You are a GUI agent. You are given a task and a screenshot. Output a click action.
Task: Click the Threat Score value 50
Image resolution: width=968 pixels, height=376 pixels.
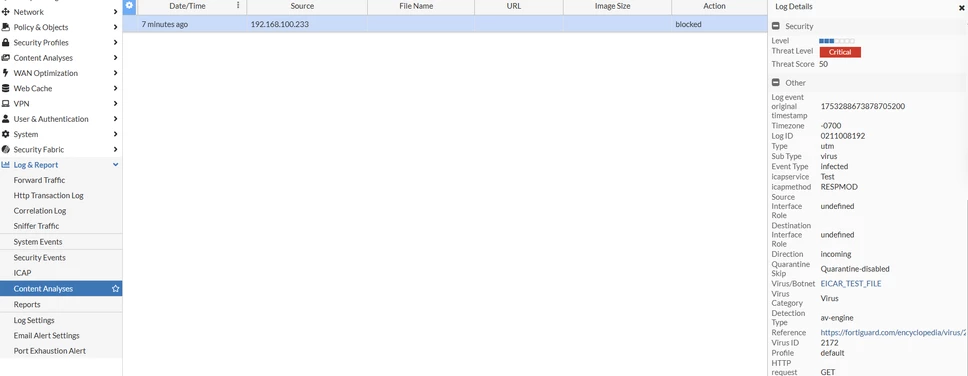824,64
